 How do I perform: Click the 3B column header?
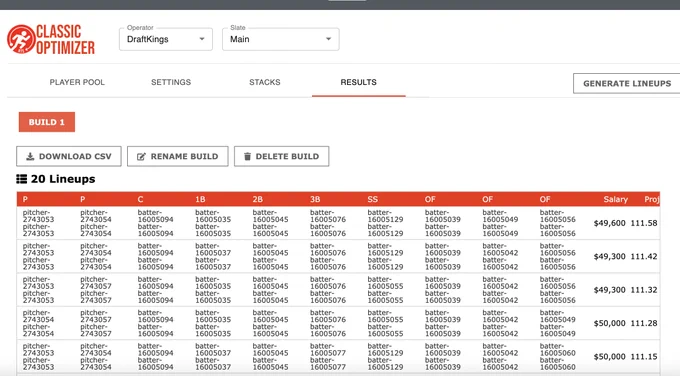coord(315,199)
